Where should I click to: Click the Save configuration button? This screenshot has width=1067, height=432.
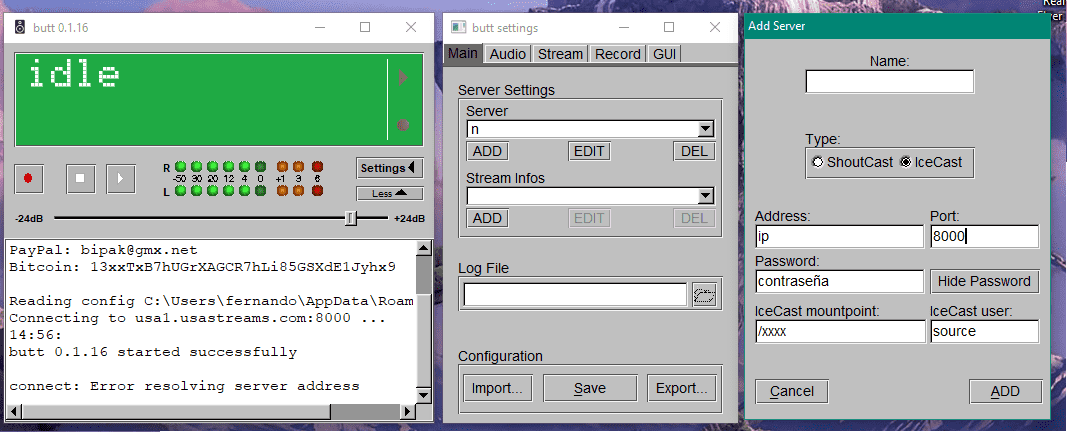click(589, 388)
